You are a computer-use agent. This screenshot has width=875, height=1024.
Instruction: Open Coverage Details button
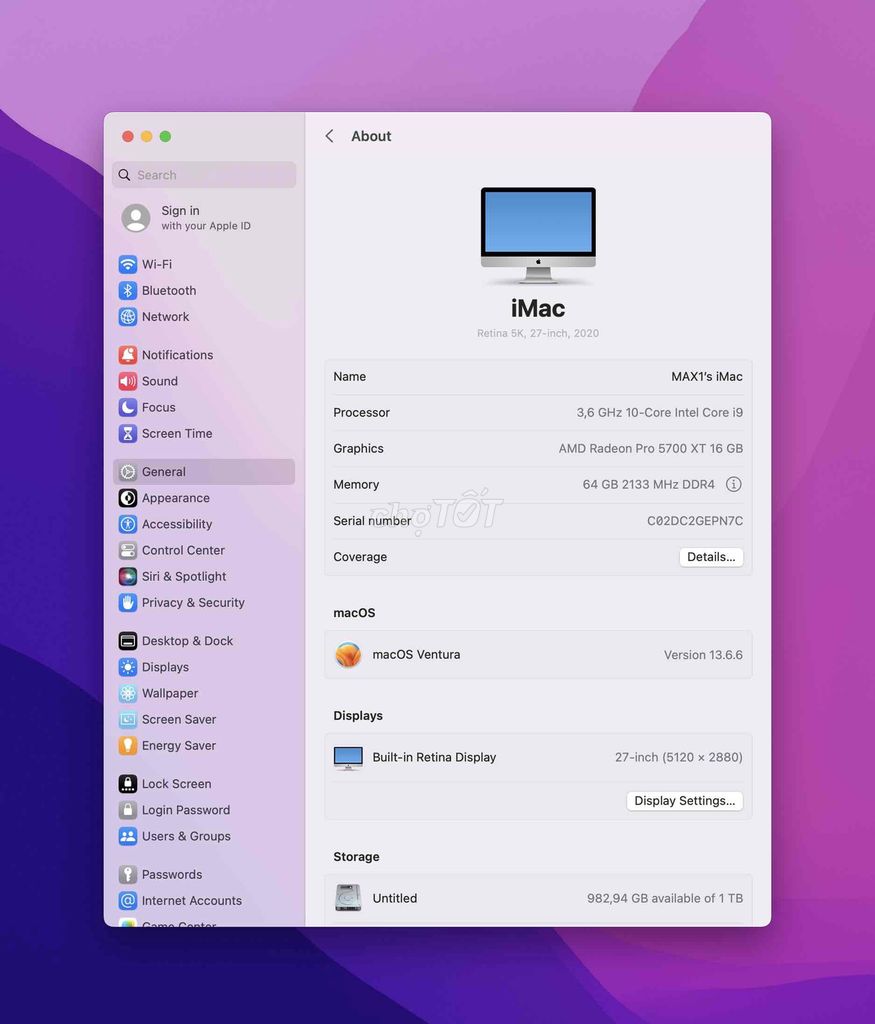(x=711, y=557)
